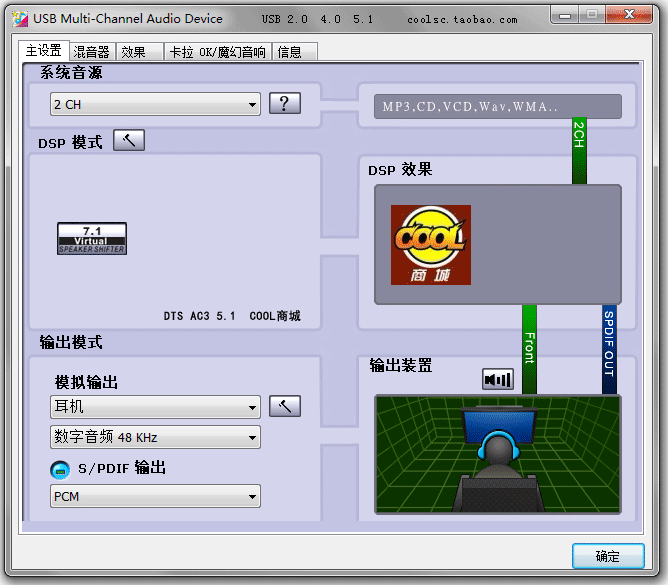Click the COOL 商城 logo image

(431, 245)
